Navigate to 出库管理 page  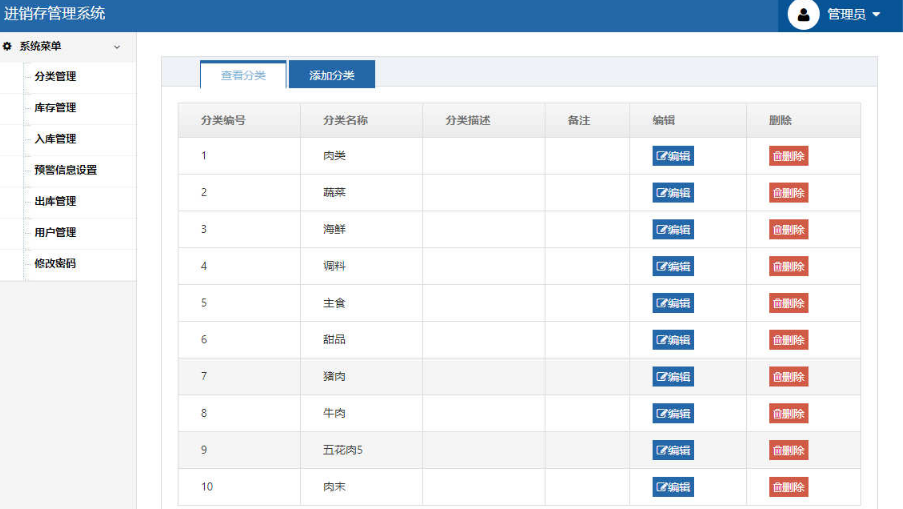pos(55,201)
